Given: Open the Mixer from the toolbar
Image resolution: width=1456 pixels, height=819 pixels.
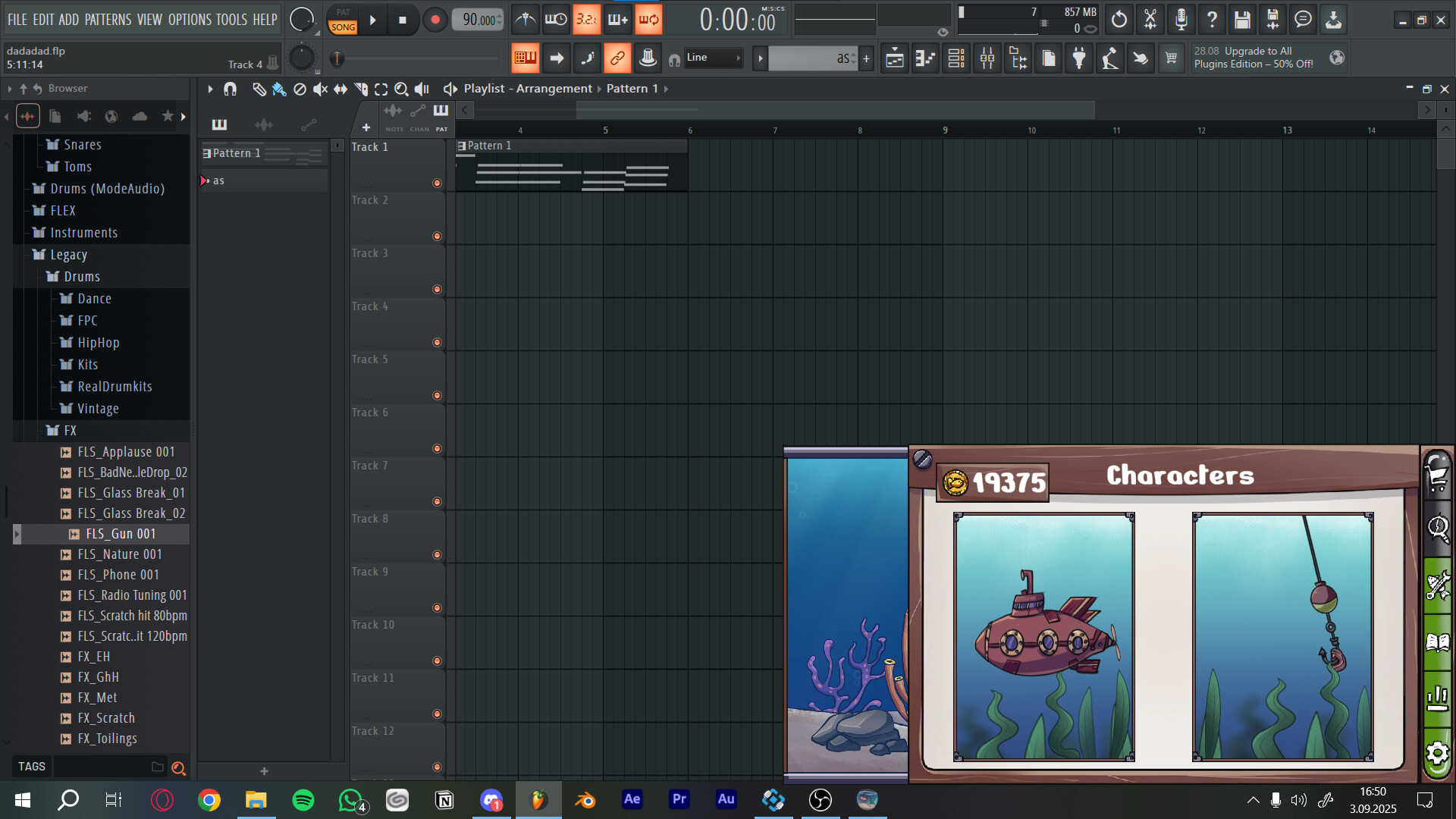Looking at the screenshot, I should point(987,58).
